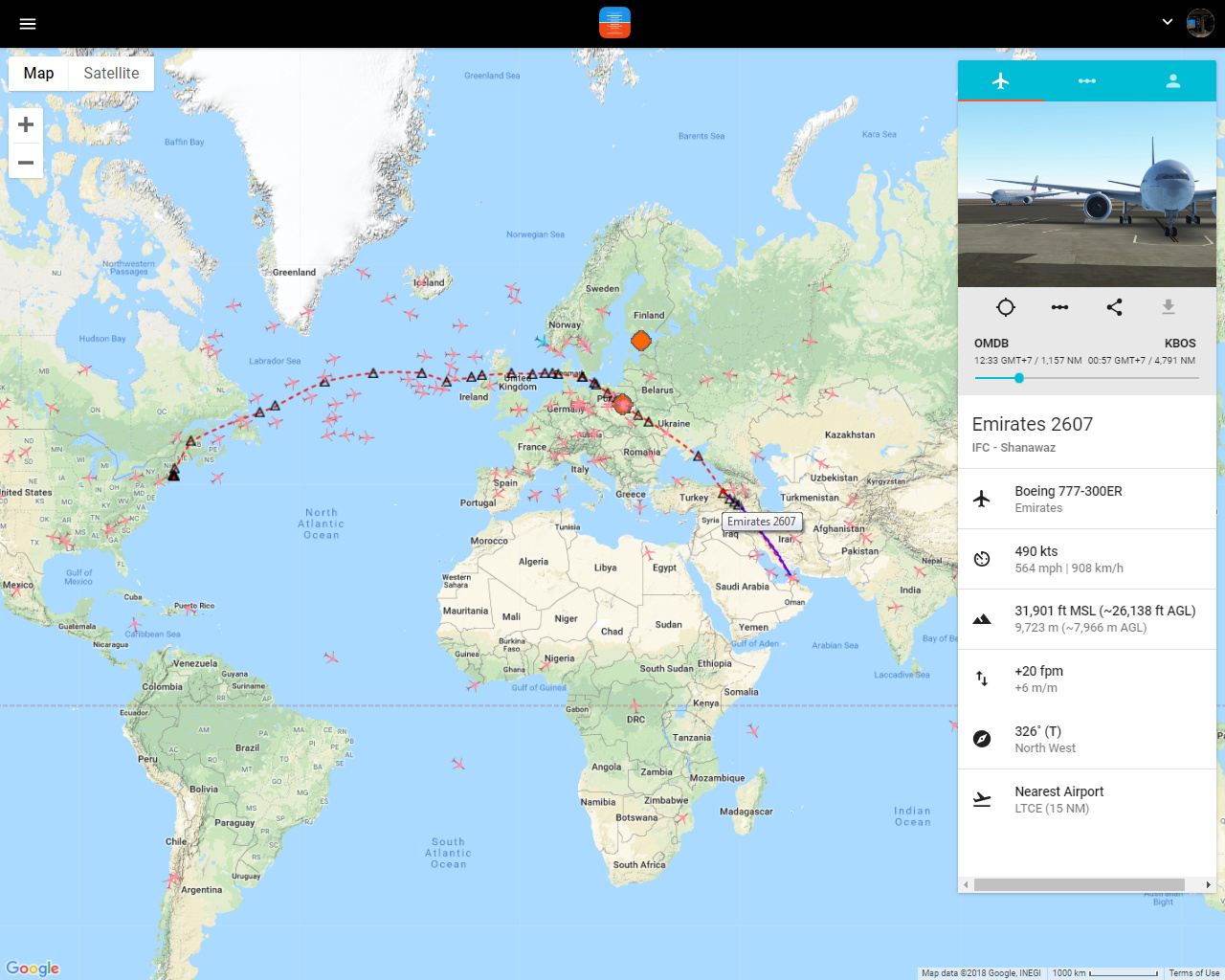Expand the dropdown chevron beside the avatar
This screenshot has height=980, width=1225.
[x=1168, y=22]
